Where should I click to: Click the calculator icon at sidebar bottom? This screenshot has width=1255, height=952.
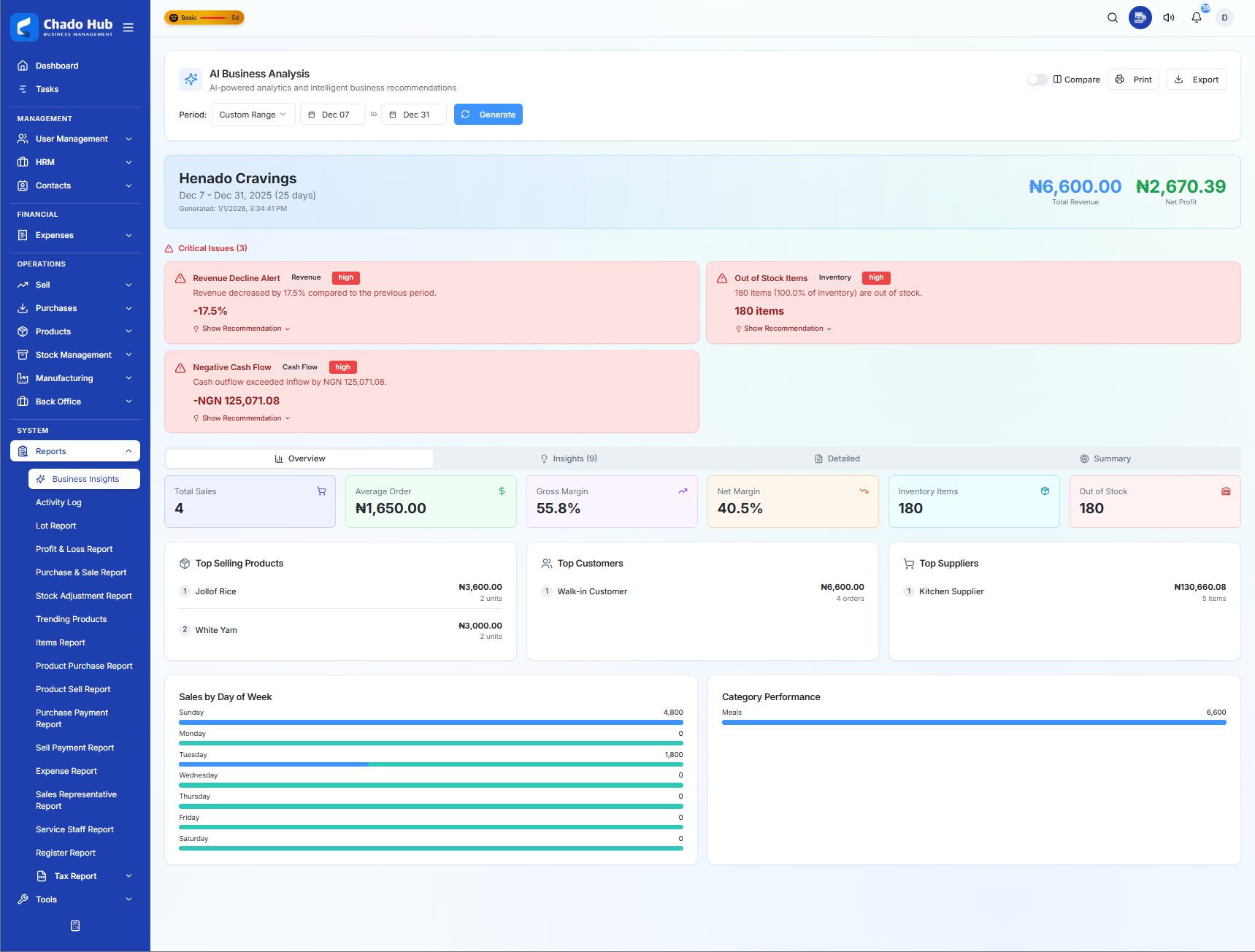coord(75,926)
